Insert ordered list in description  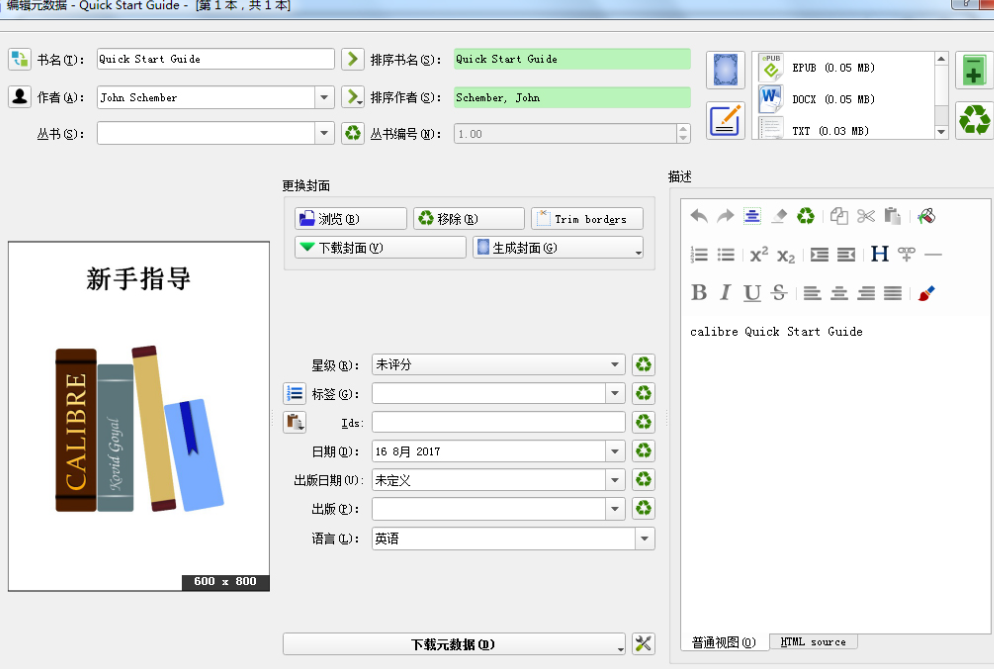pos(699,255)
